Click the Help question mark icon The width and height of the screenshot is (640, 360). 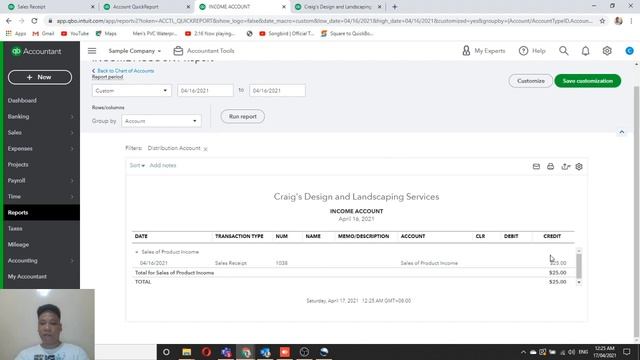pos(523,51)
